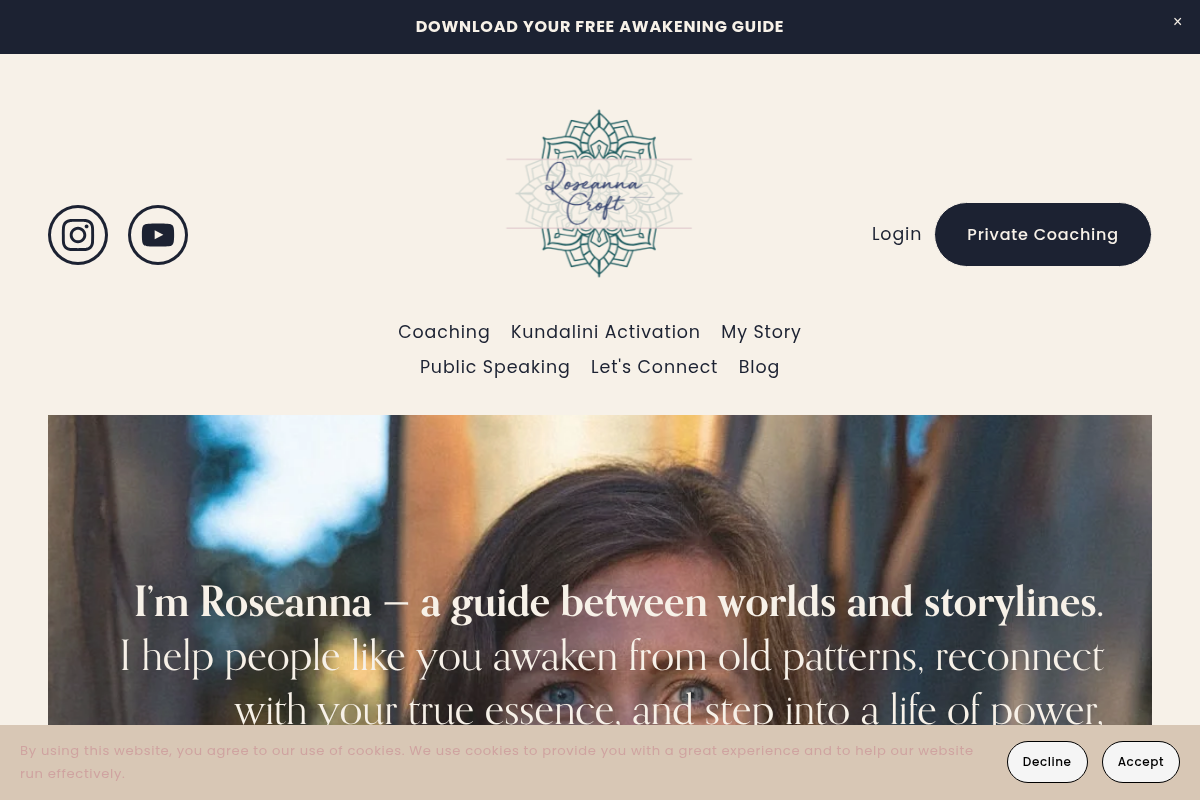
Task: Navigate to Let's Connect
Action: (654, 367)
